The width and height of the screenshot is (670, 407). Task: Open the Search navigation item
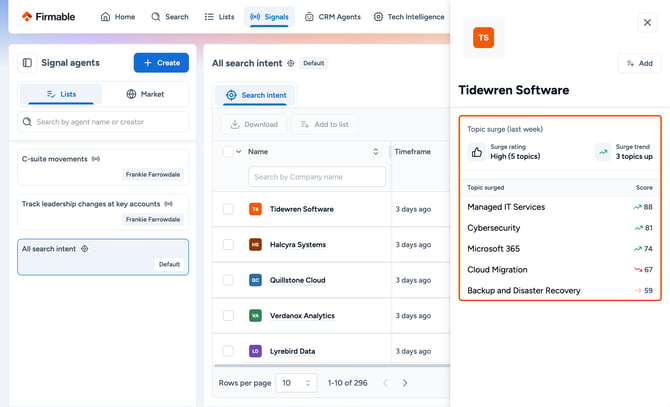pyautogui.click(x=170, y=17)
